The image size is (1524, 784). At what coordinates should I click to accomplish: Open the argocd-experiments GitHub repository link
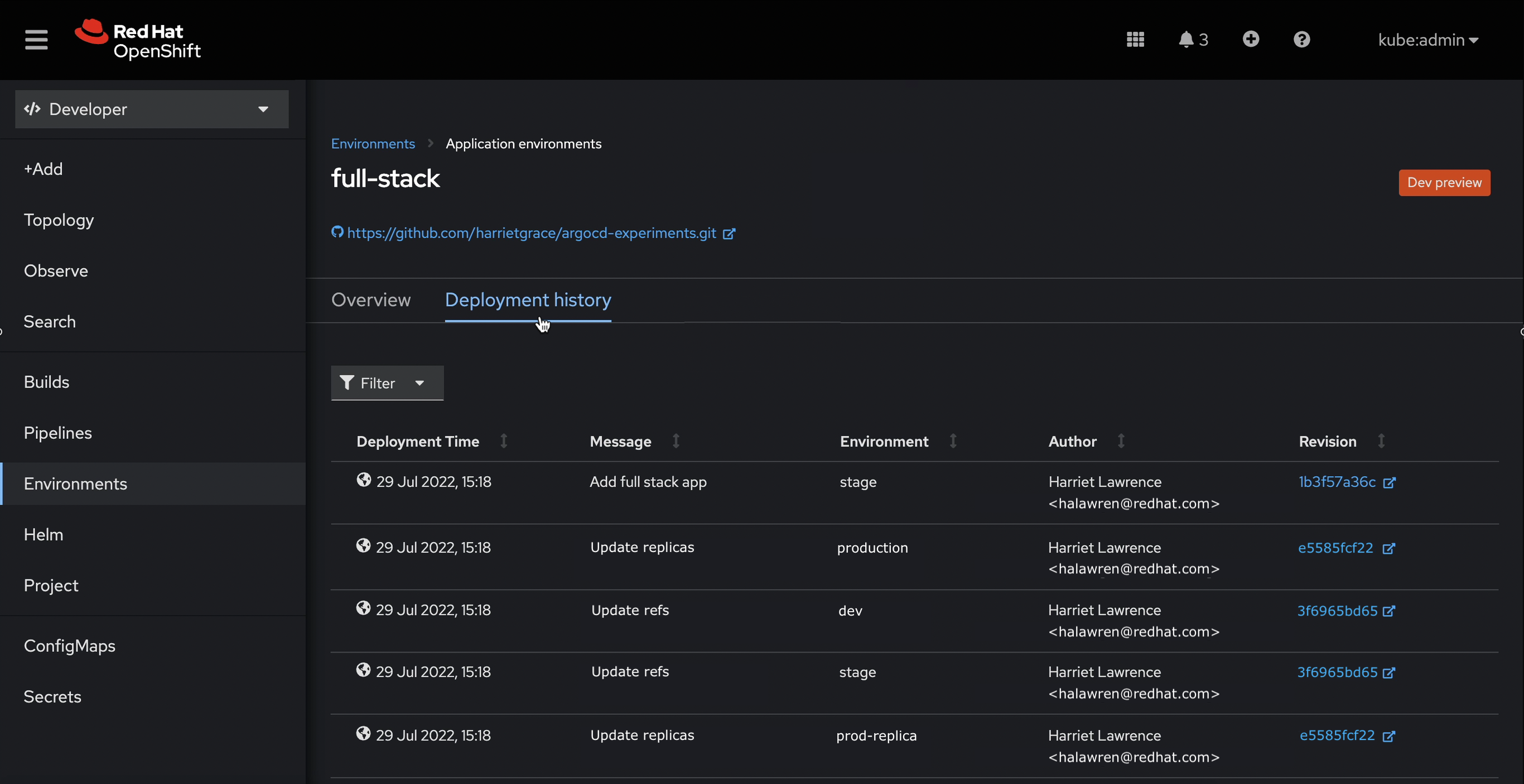pos(530,233)
